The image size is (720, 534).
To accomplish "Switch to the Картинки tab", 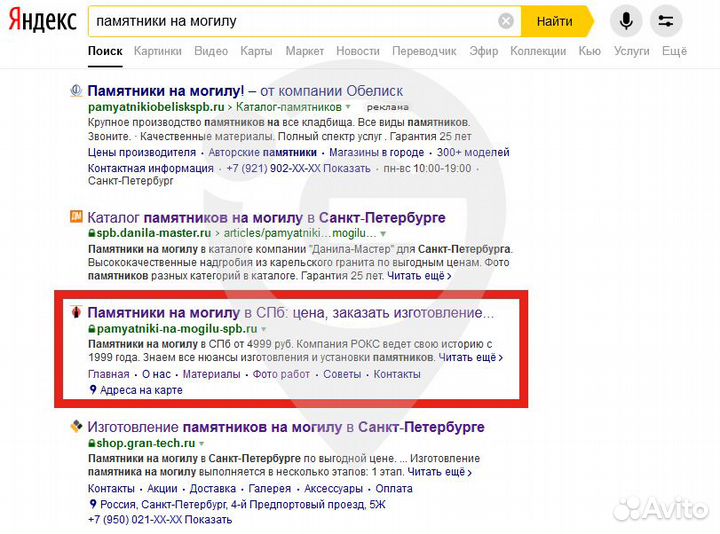I will click(x=158, y=51).
